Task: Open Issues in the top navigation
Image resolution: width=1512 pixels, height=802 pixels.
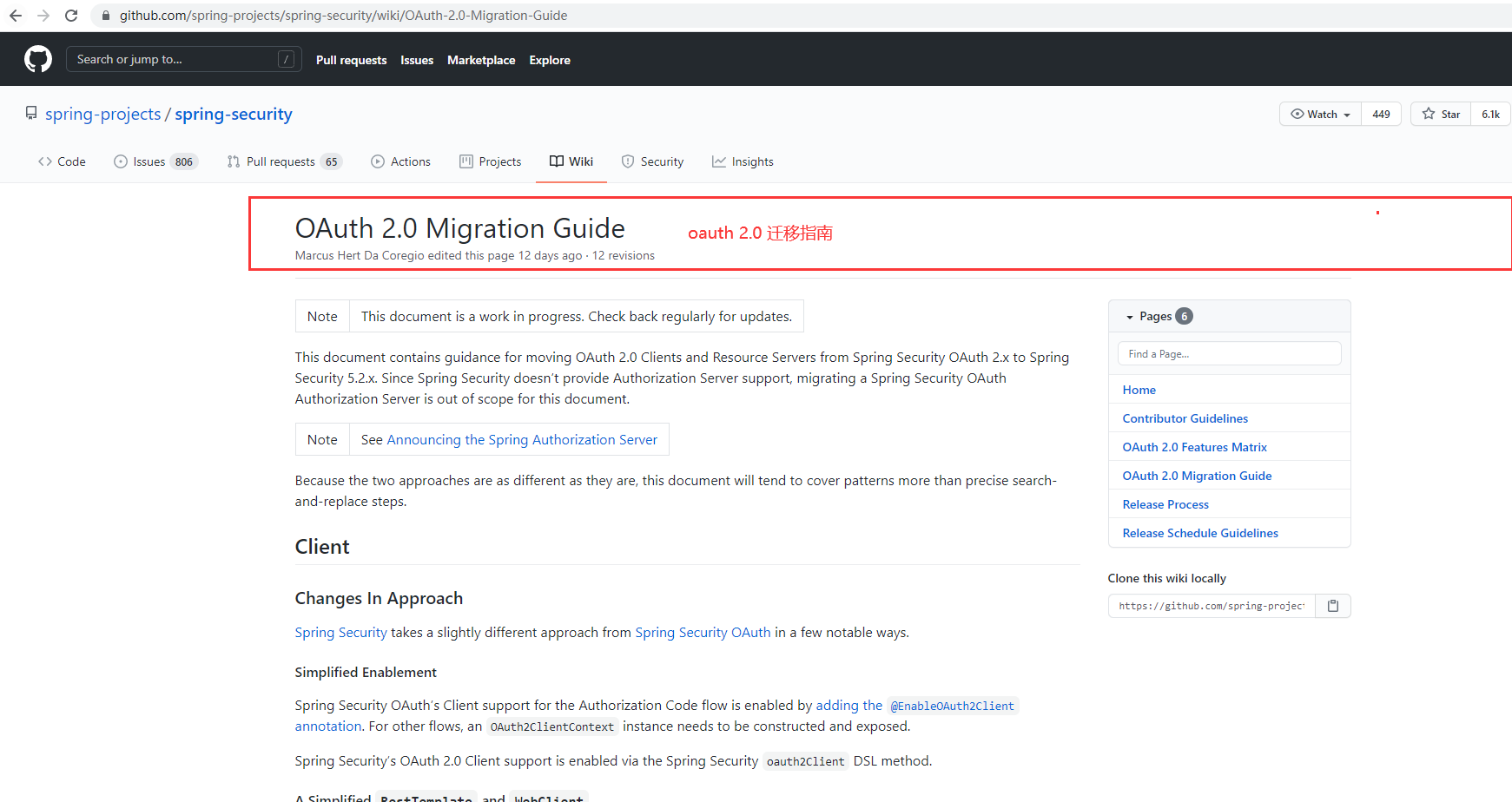Action: tap(417, 60)
